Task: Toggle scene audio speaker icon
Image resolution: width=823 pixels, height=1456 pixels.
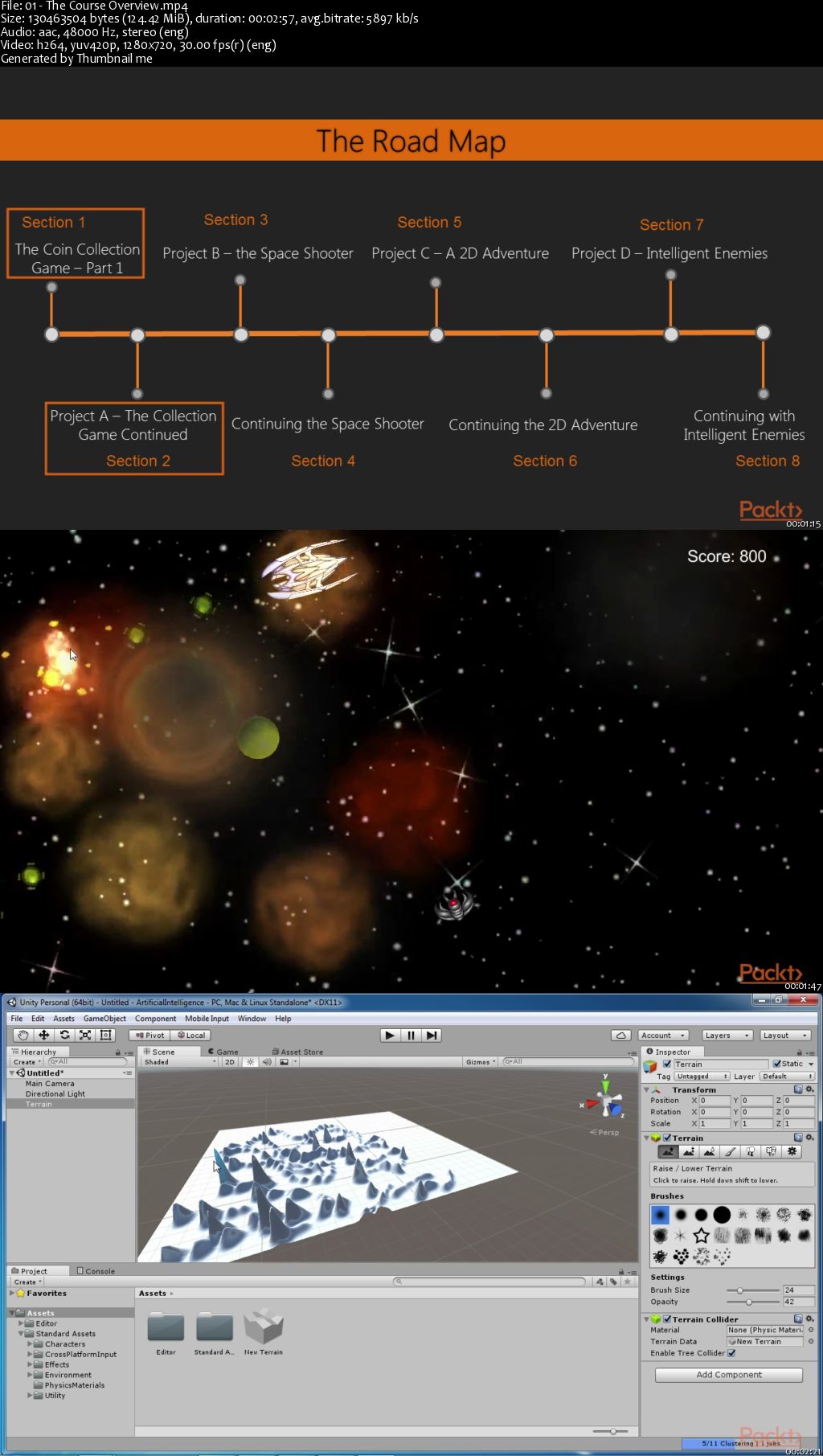Action: point(267,1061)
